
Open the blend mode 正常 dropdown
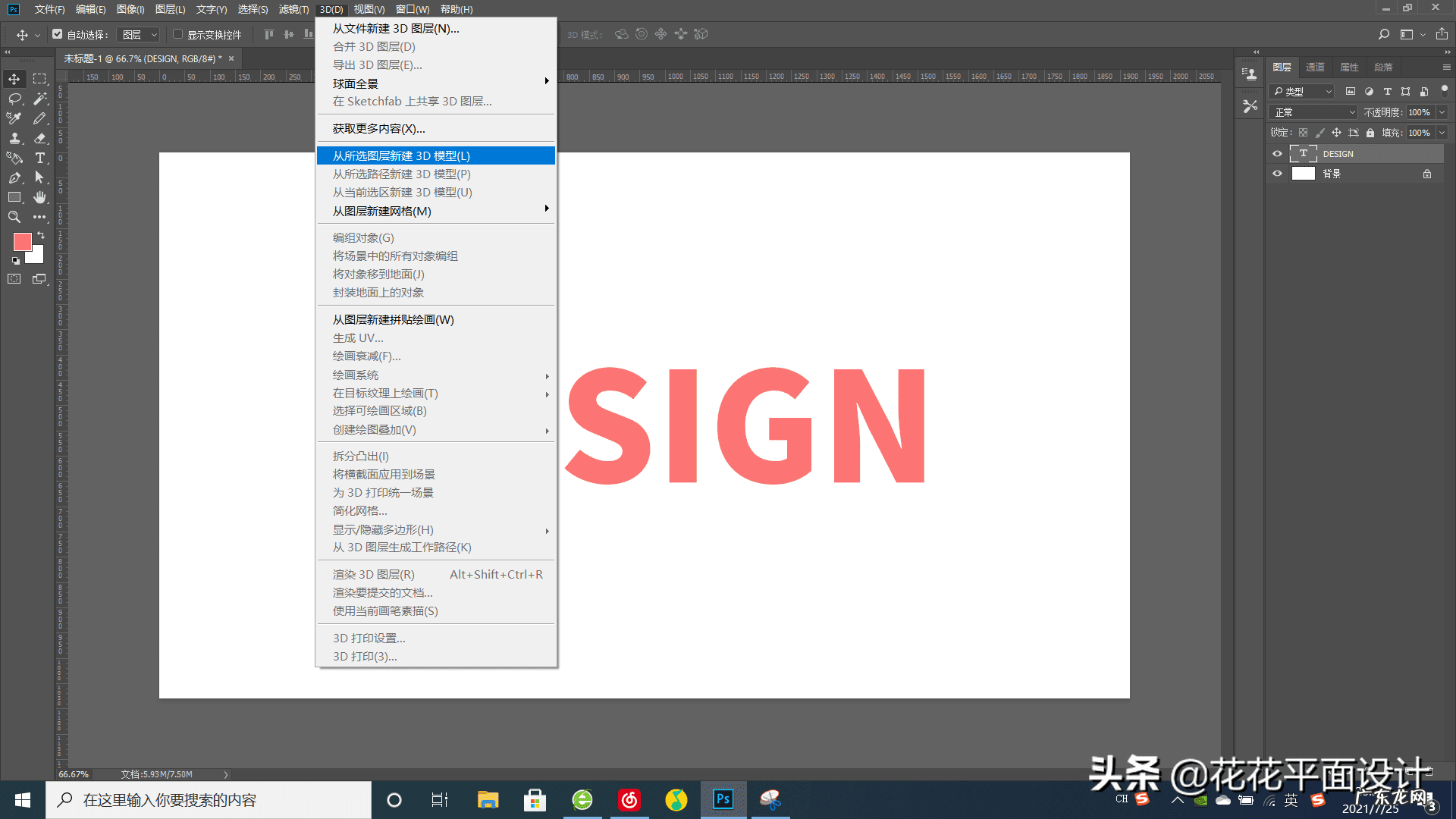[x=1314, y=112]
